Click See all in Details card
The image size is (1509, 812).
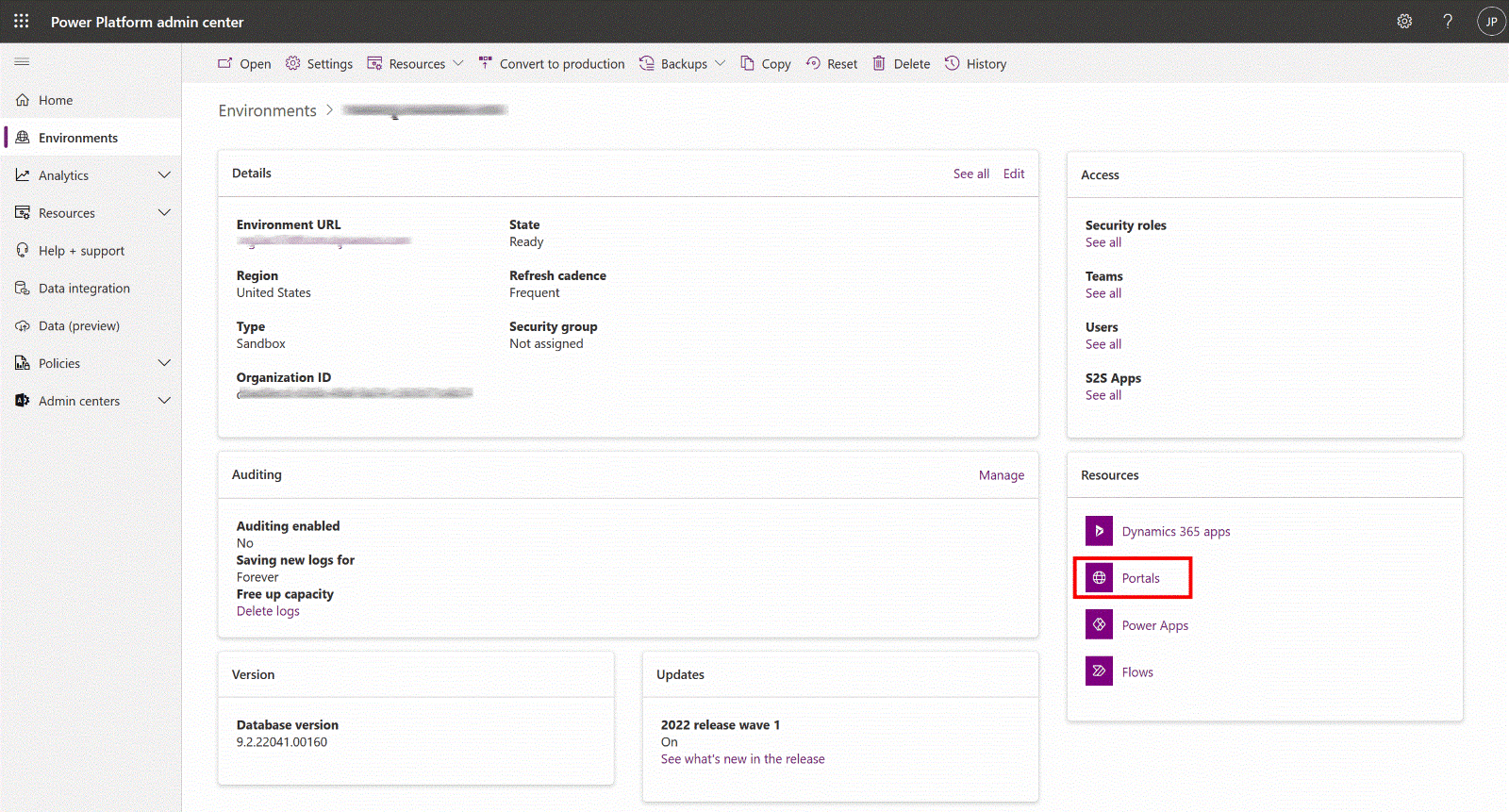tap(971, 174)
